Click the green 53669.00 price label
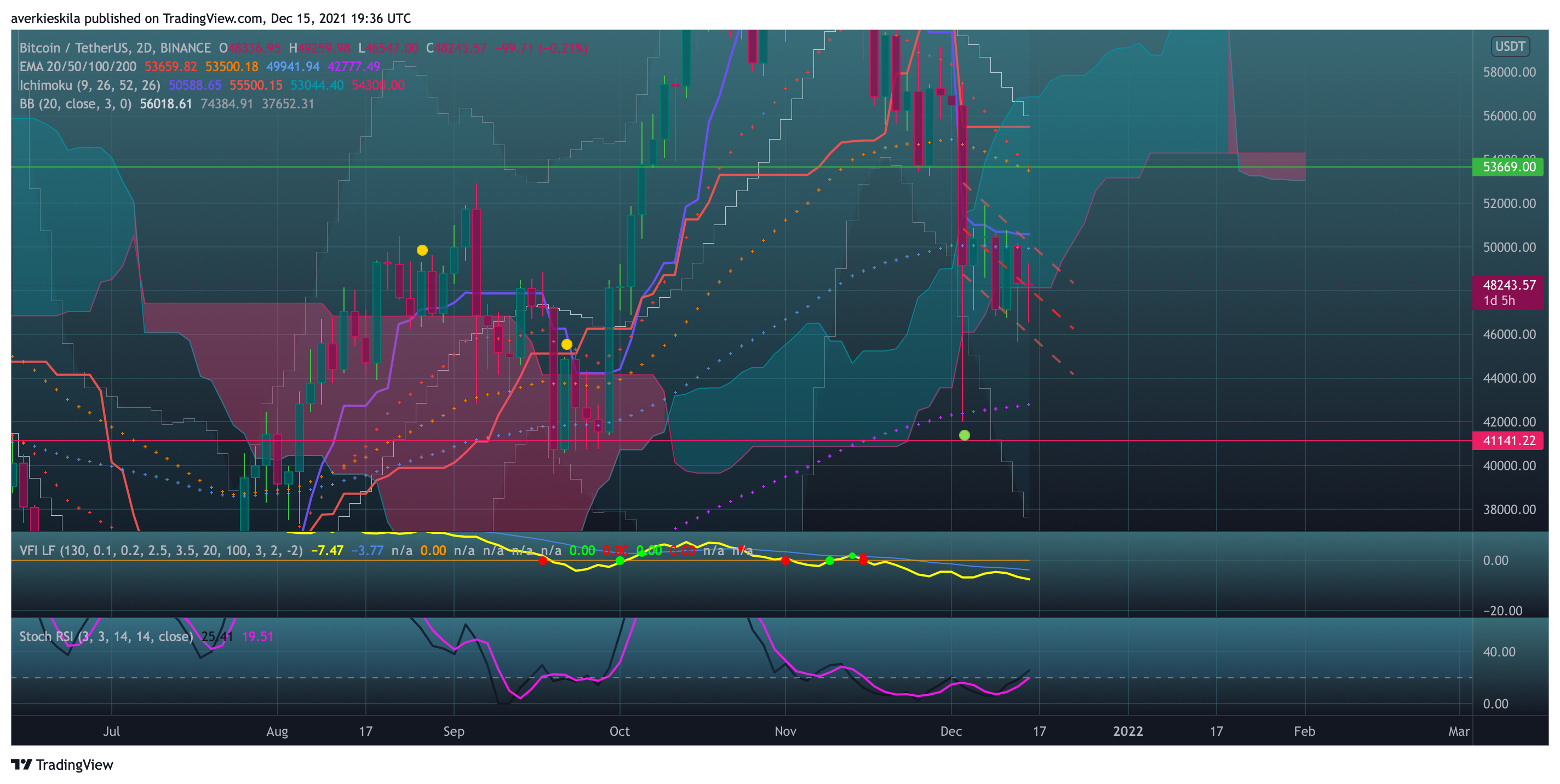The image size is (1560, 784). click(1508, 166)
